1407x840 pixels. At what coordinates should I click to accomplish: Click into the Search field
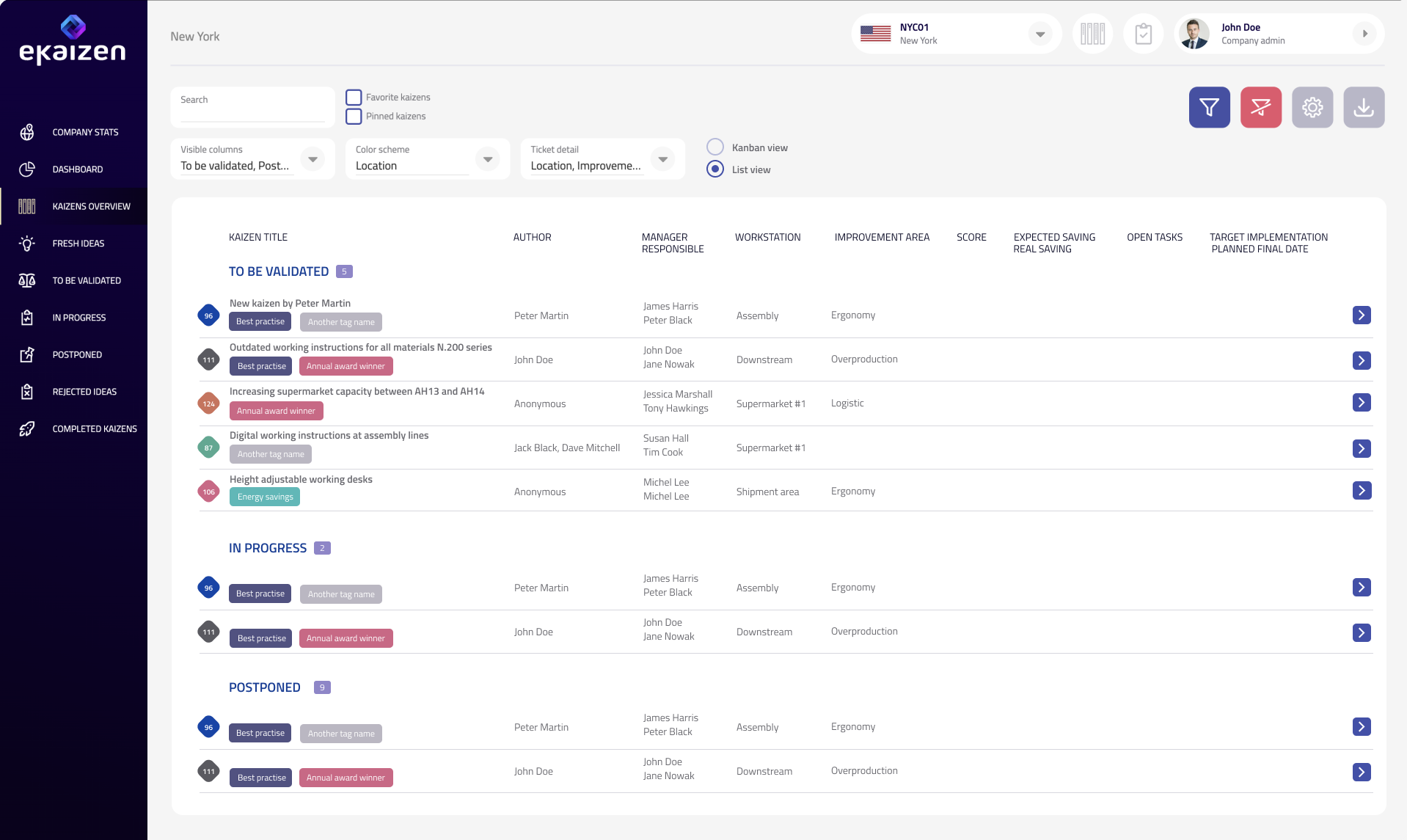pos(252,109)
